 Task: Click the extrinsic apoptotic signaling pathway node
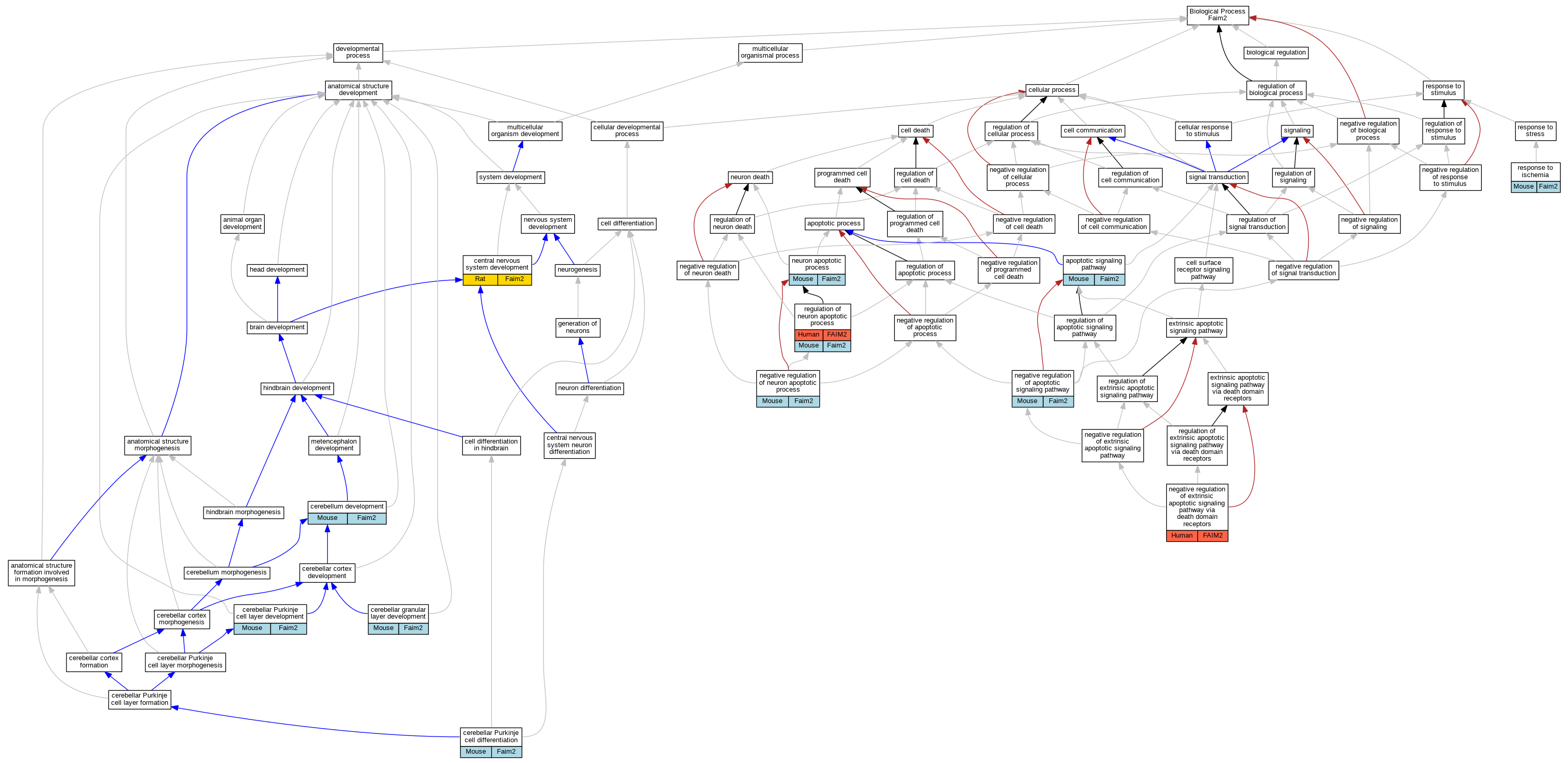(1196, 328)
